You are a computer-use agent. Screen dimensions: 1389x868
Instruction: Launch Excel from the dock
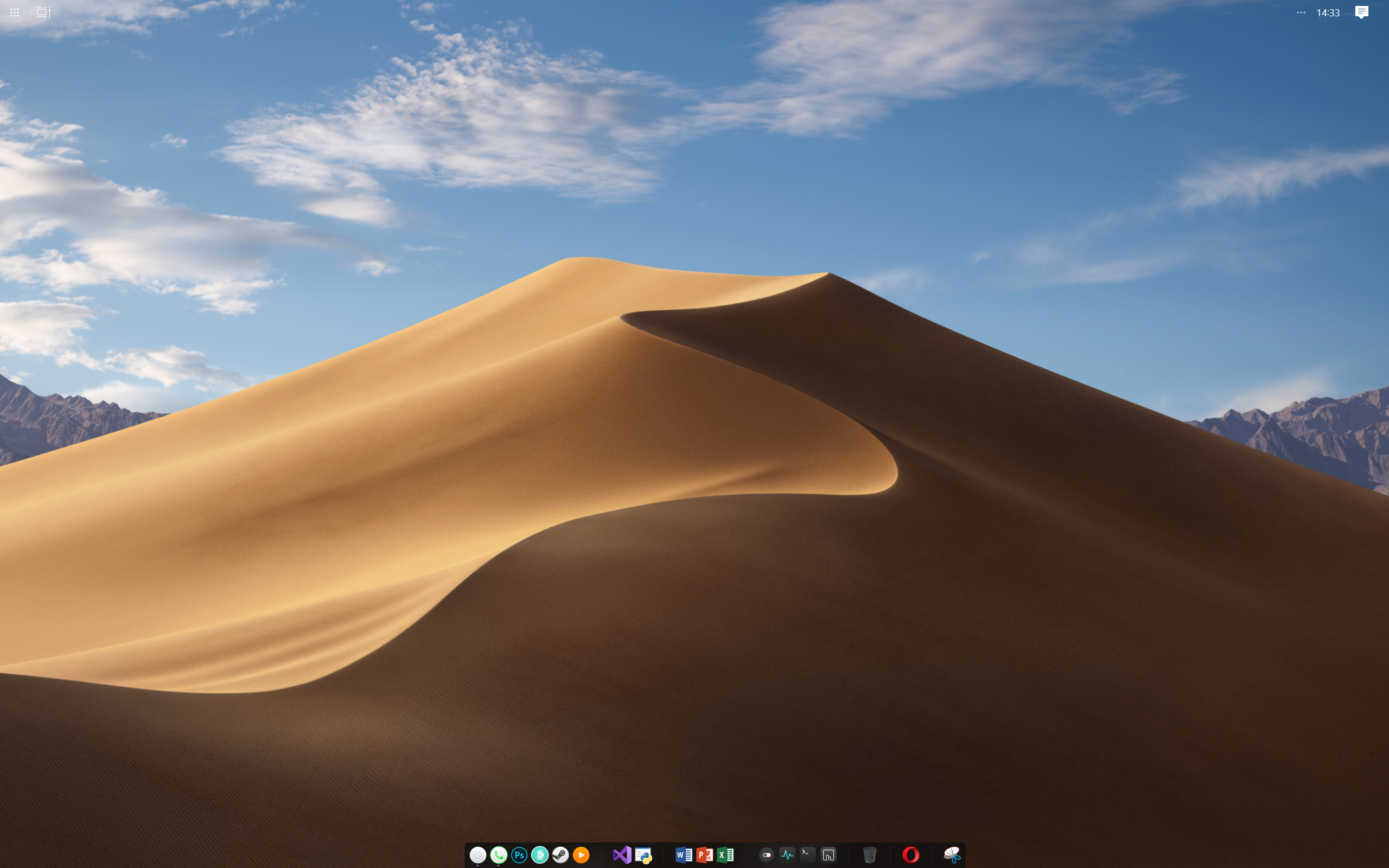click(x=725, y=856)
